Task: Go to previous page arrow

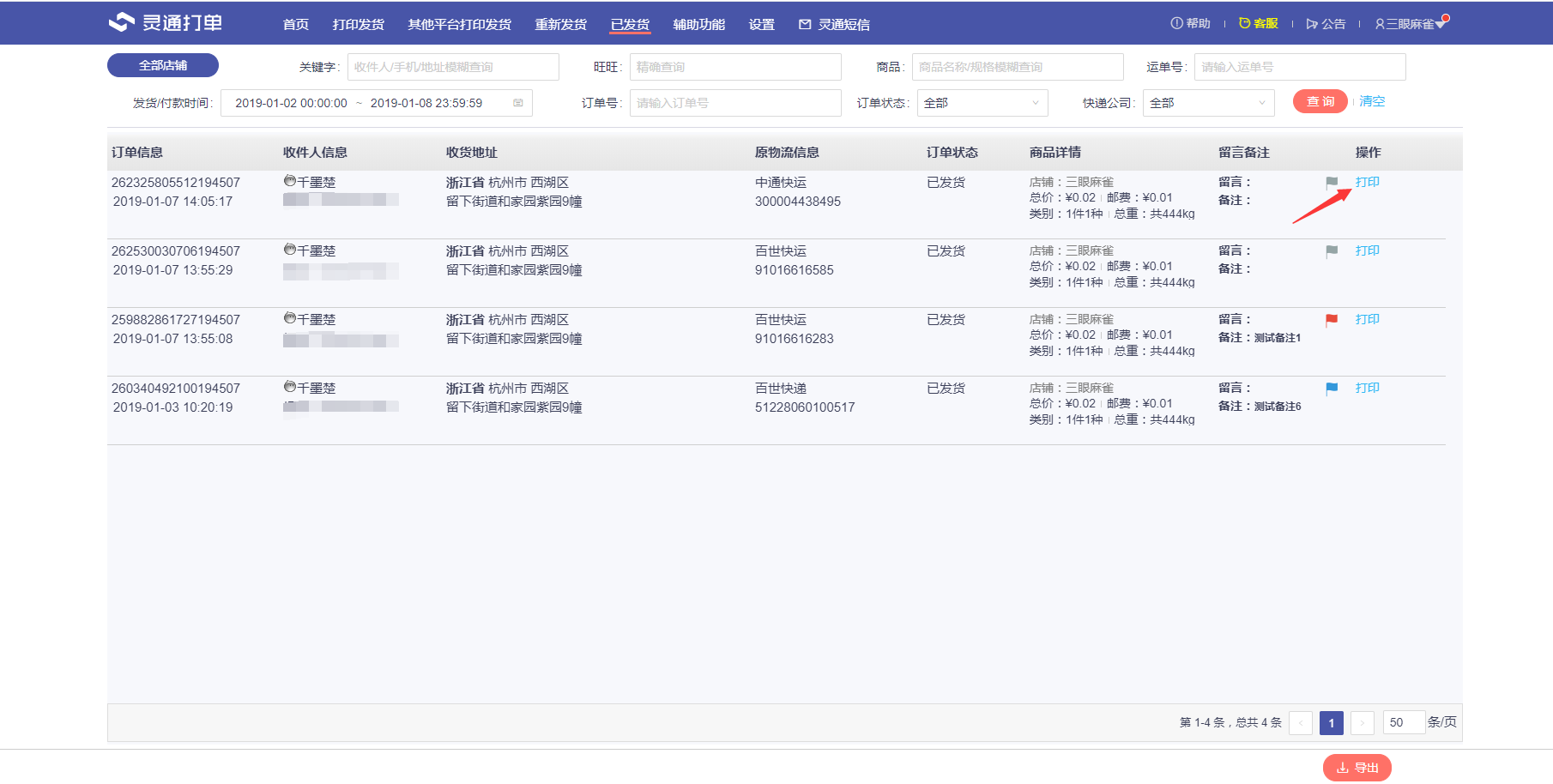Action: coord(1301,723)
